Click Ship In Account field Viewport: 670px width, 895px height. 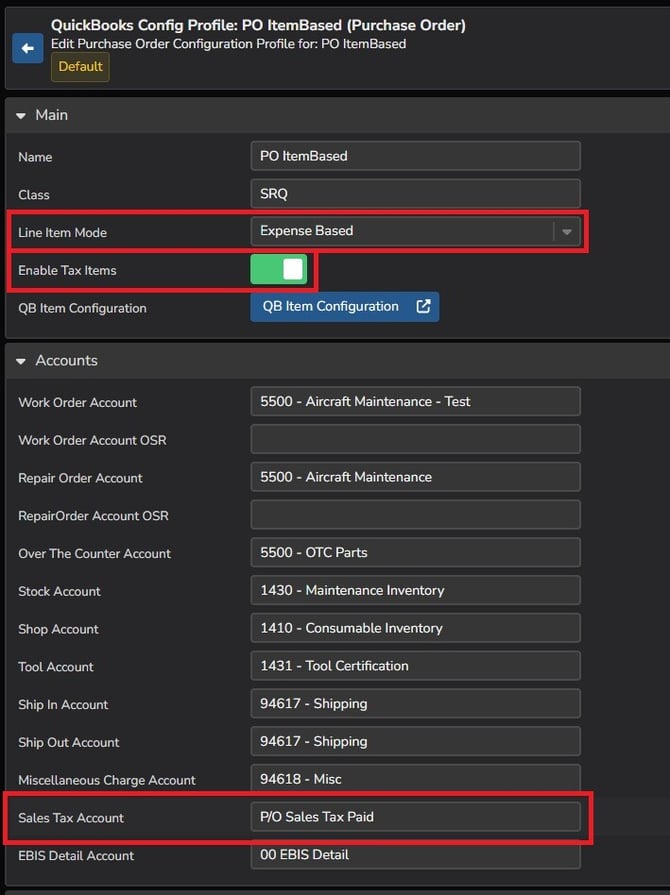point(415,703)
